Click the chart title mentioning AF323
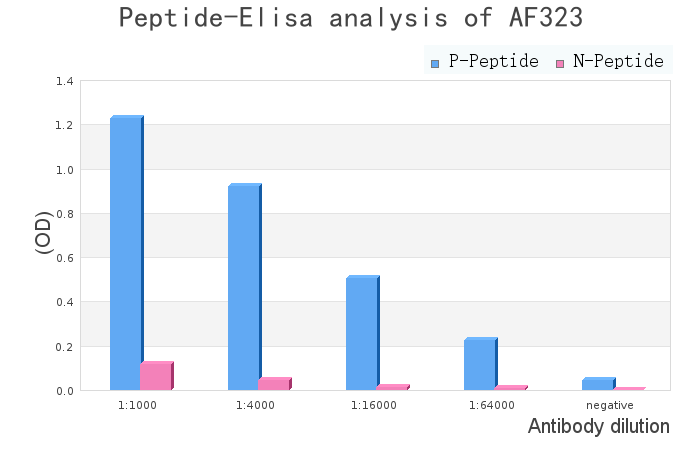Image resolution: width=700 pixels, height=450 pixels. click(350, 18)
